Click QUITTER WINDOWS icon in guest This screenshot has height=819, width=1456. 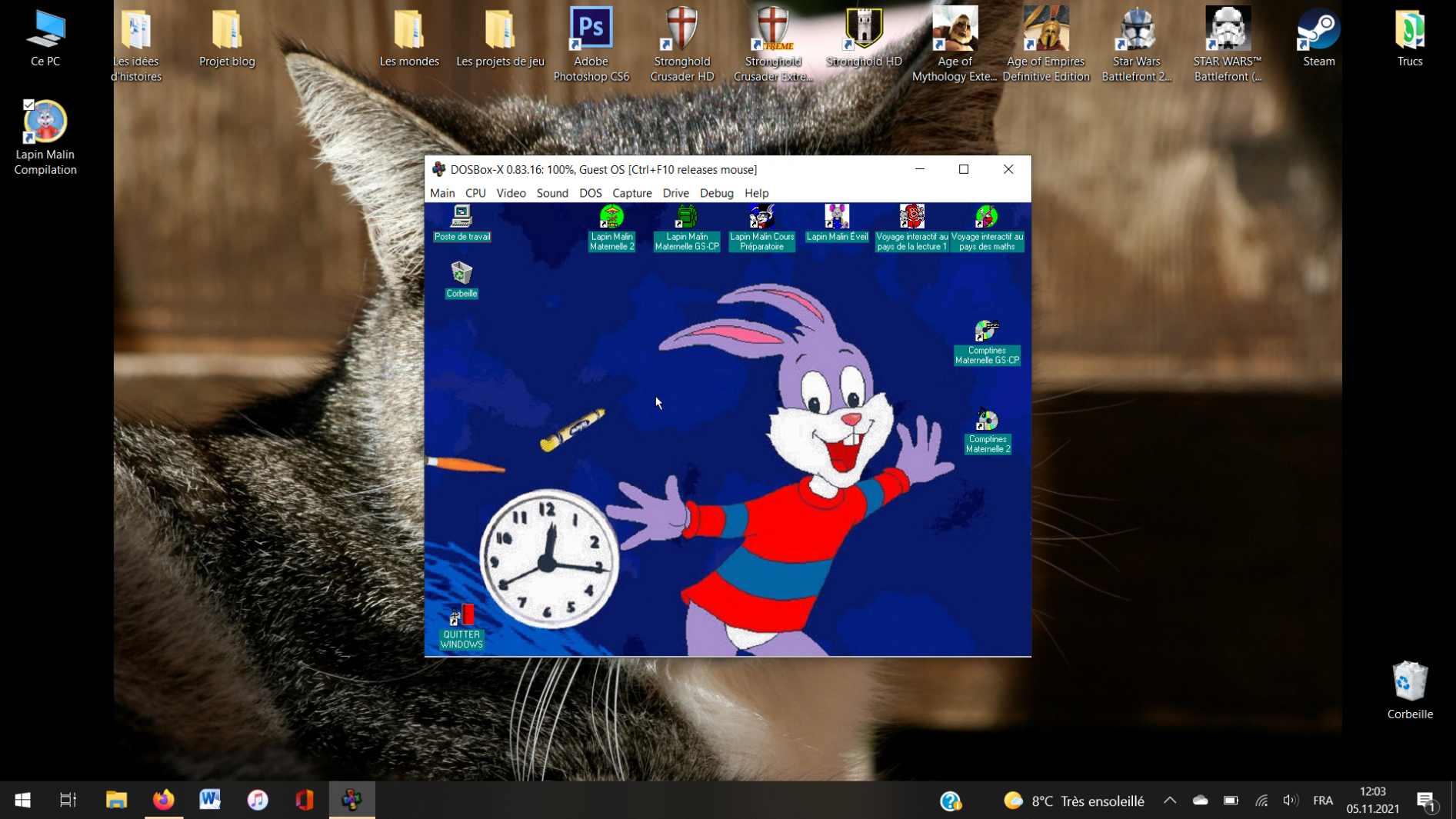(x=461, y=628)
